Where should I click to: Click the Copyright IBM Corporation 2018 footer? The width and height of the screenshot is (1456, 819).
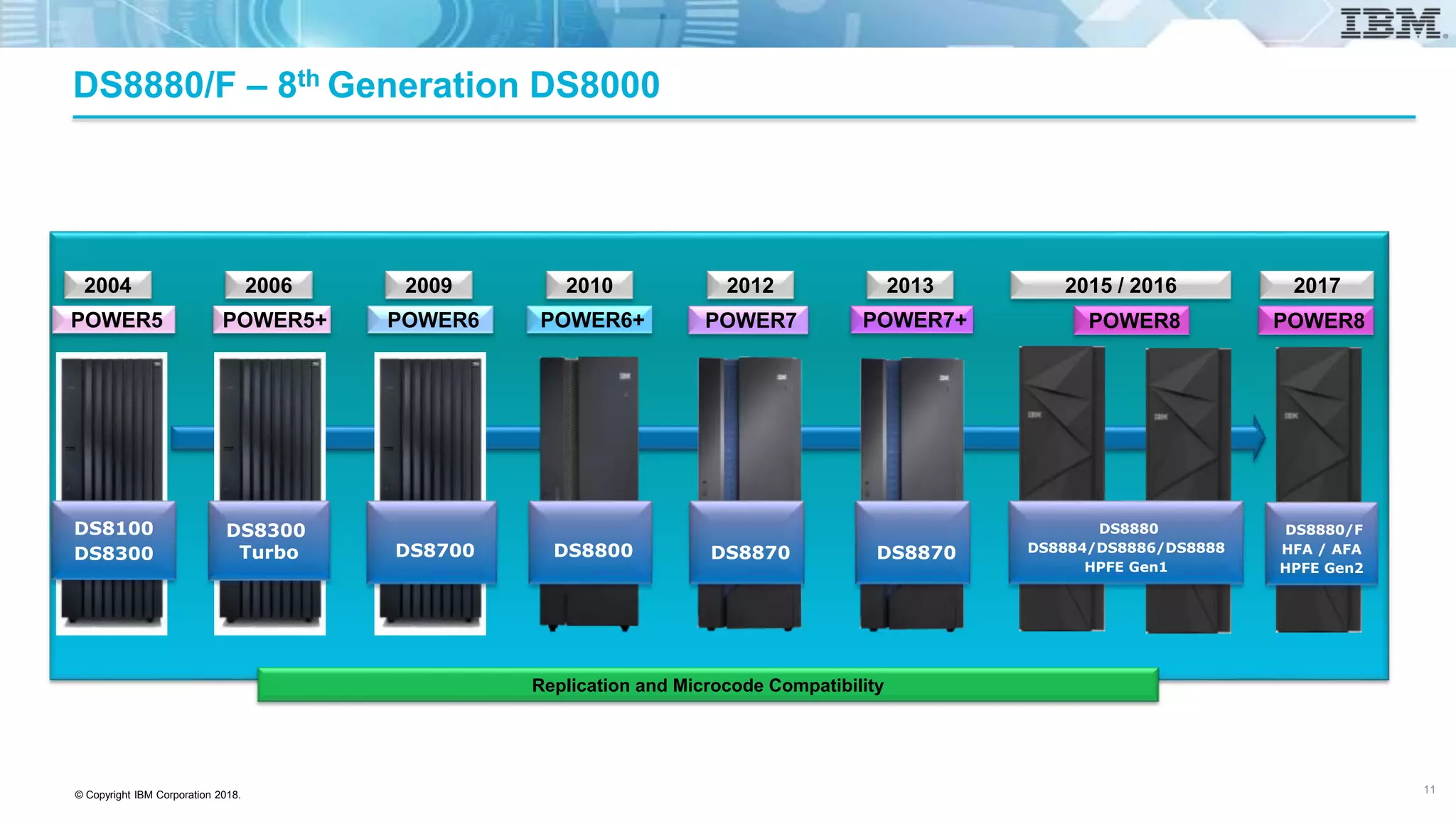tap(158, 795)
